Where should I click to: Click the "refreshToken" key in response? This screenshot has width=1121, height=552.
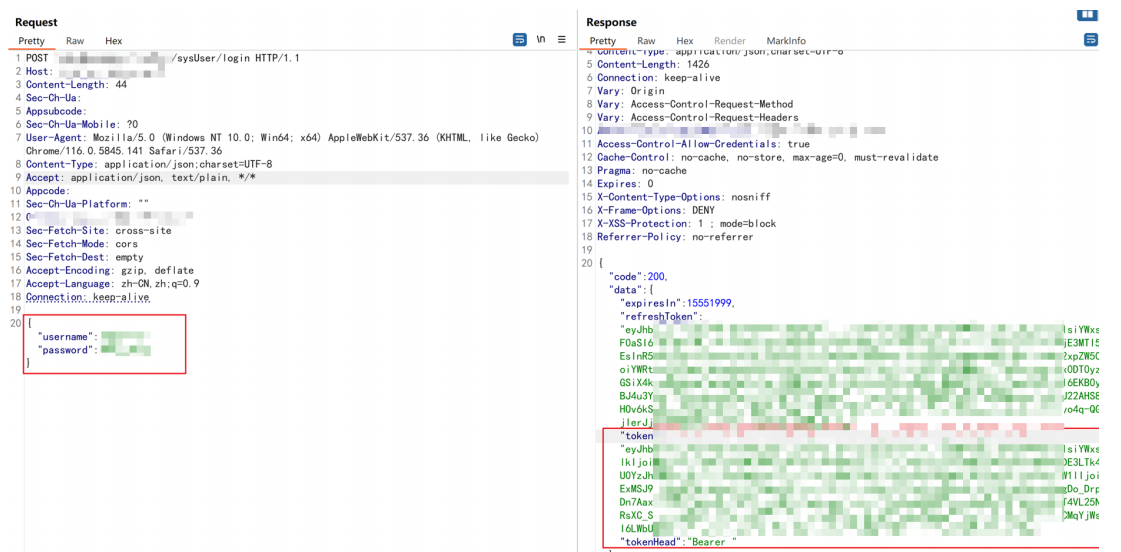(661, 316)
